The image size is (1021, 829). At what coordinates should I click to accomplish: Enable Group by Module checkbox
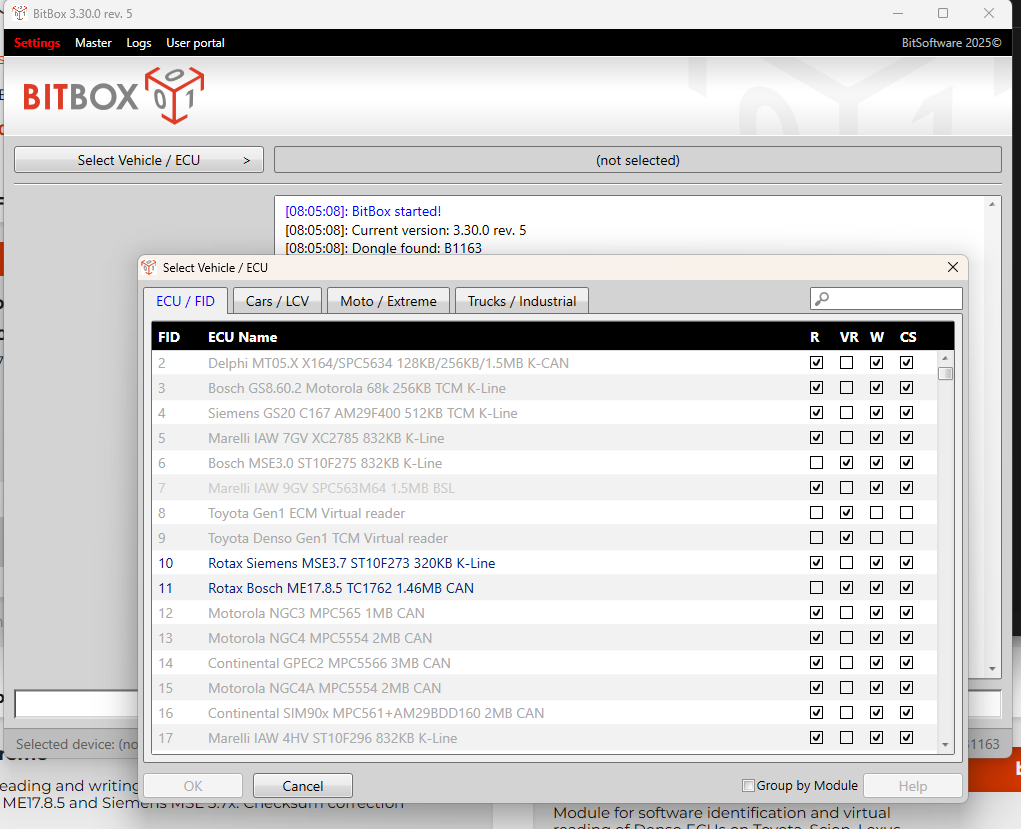(x=748, y=786)
